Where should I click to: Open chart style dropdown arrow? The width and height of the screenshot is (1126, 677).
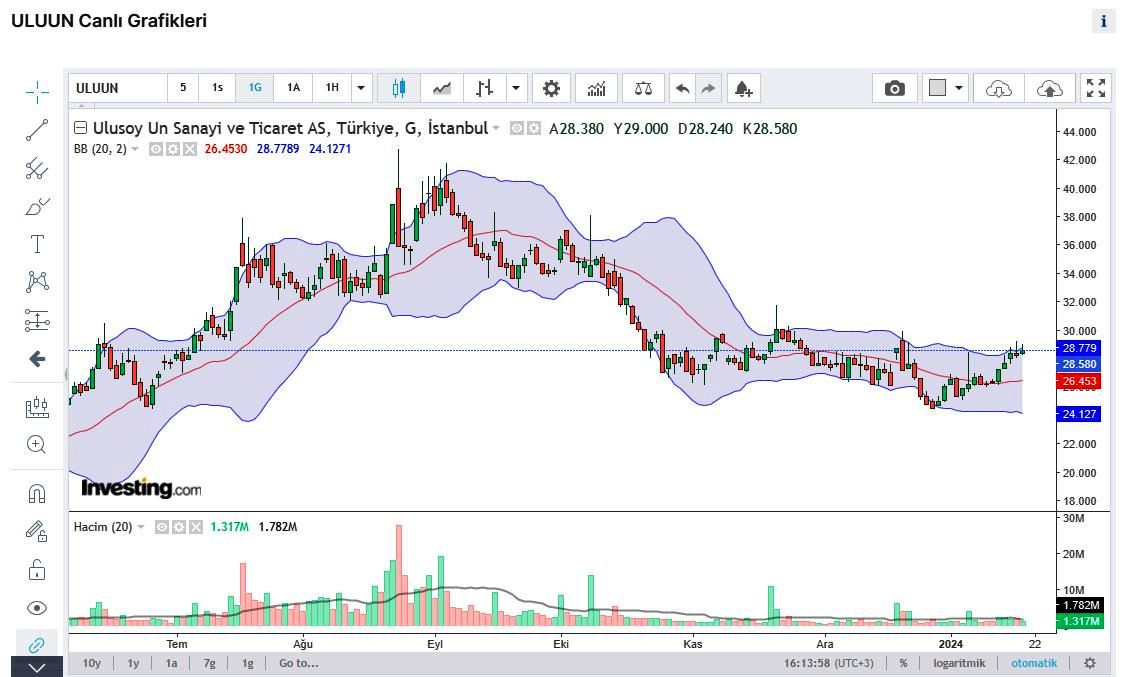click(x=516, y=88)
